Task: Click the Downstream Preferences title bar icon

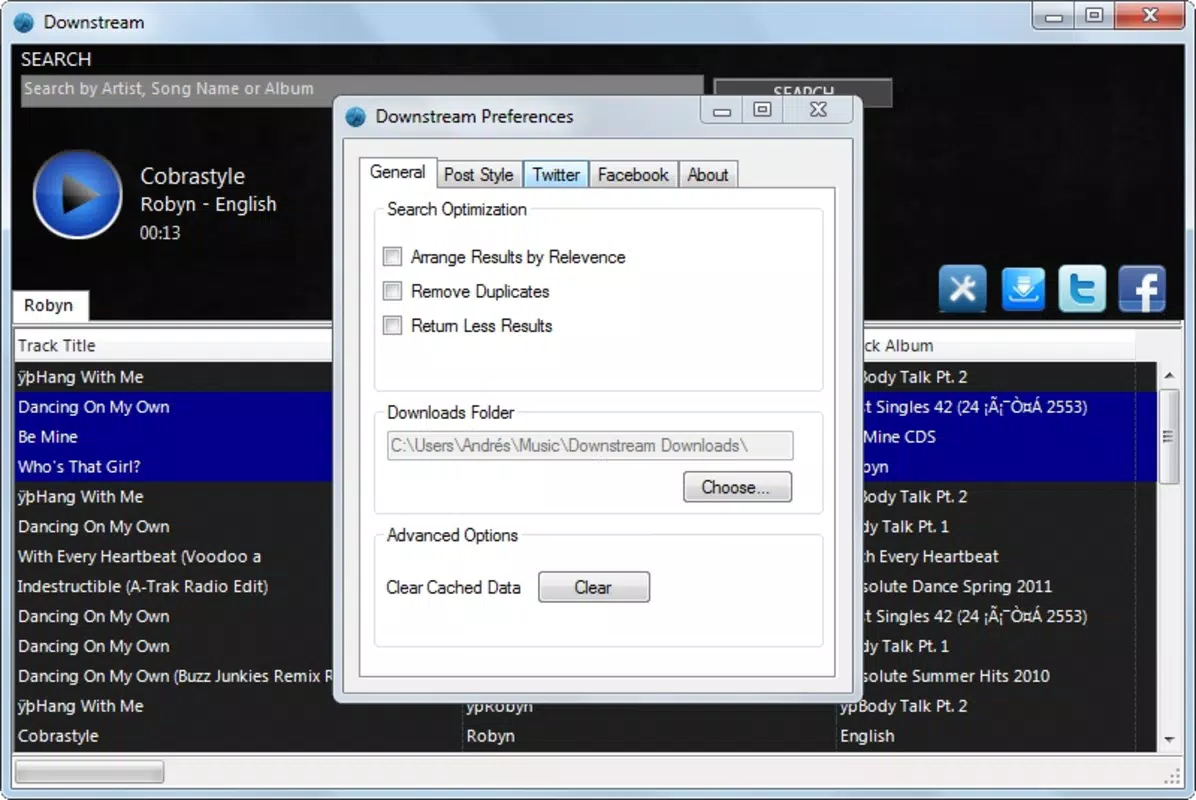Action: [x=355, y=117]
